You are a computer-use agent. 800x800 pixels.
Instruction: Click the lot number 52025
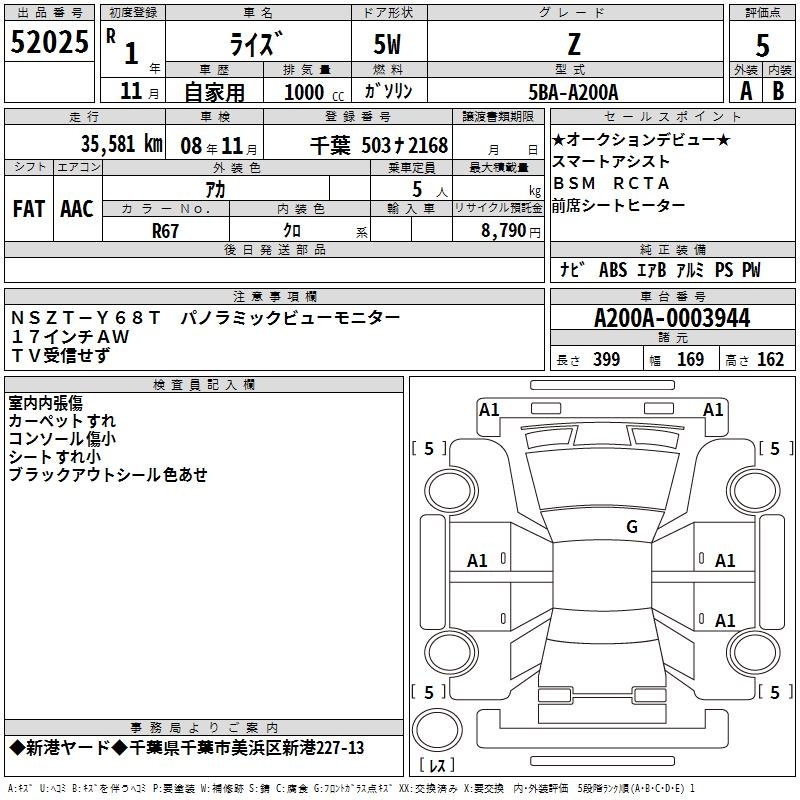(x=49, y=43)
